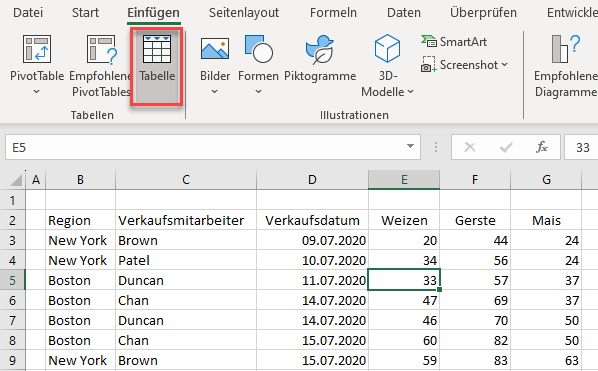Click the Weizen header cell
This screenshot has width=598, height=371.
point(404,220)
